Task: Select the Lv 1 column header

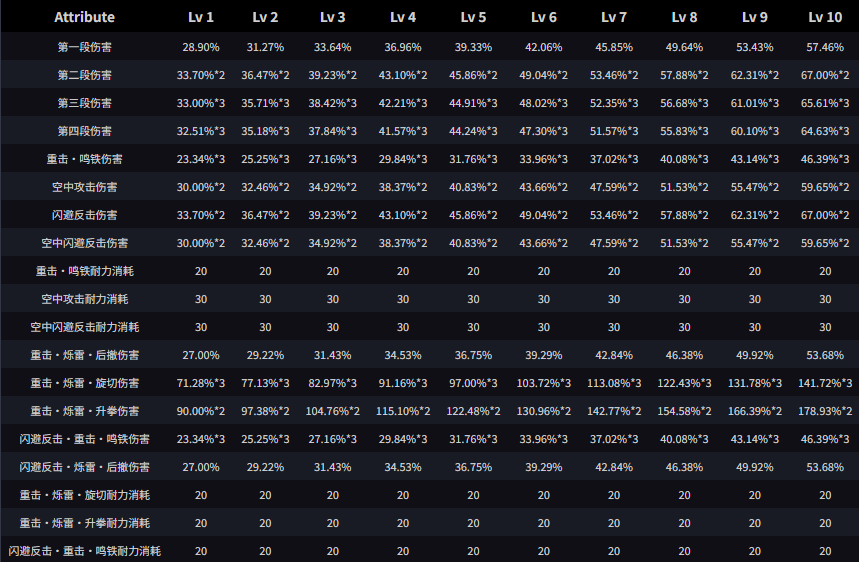Action: click(200, 17)
